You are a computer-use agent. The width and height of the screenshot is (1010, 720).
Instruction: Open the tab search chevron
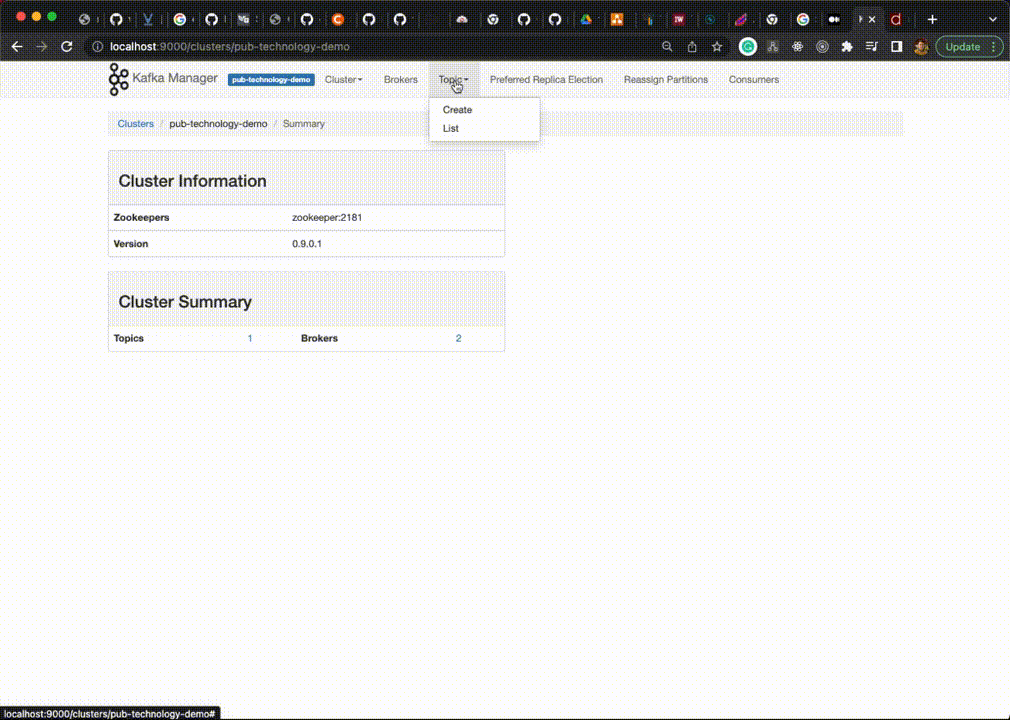click(993, 19)
